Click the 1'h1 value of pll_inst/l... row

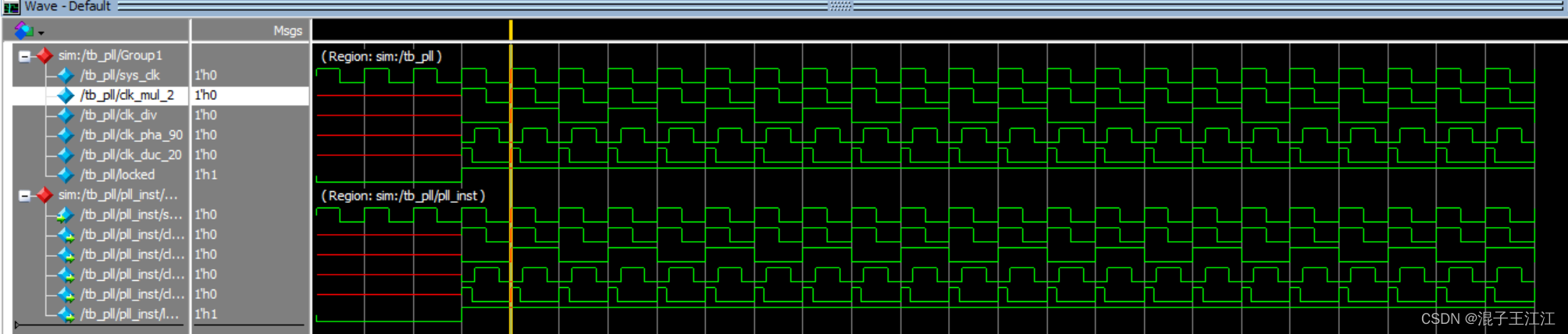(205, 314)
